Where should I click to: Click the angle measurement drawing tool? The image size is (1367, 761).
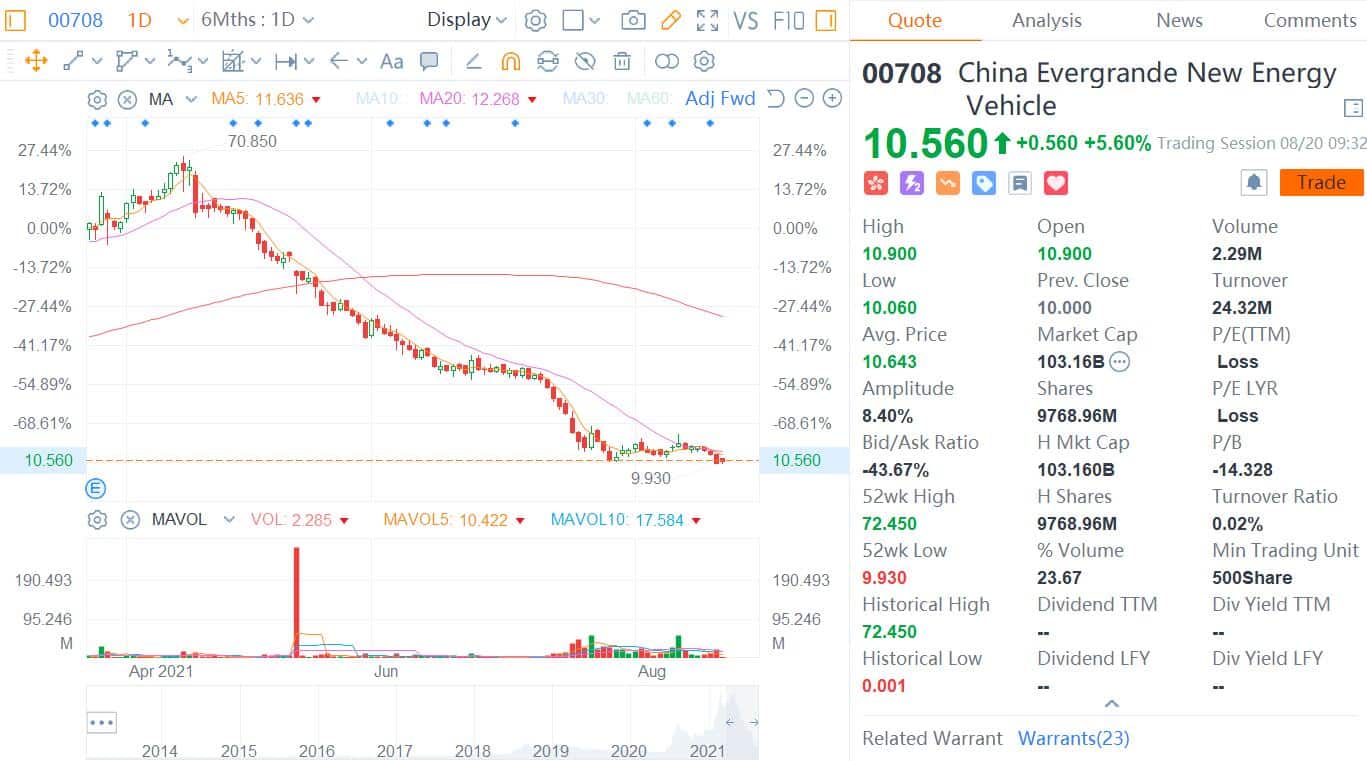click(473, 61)
